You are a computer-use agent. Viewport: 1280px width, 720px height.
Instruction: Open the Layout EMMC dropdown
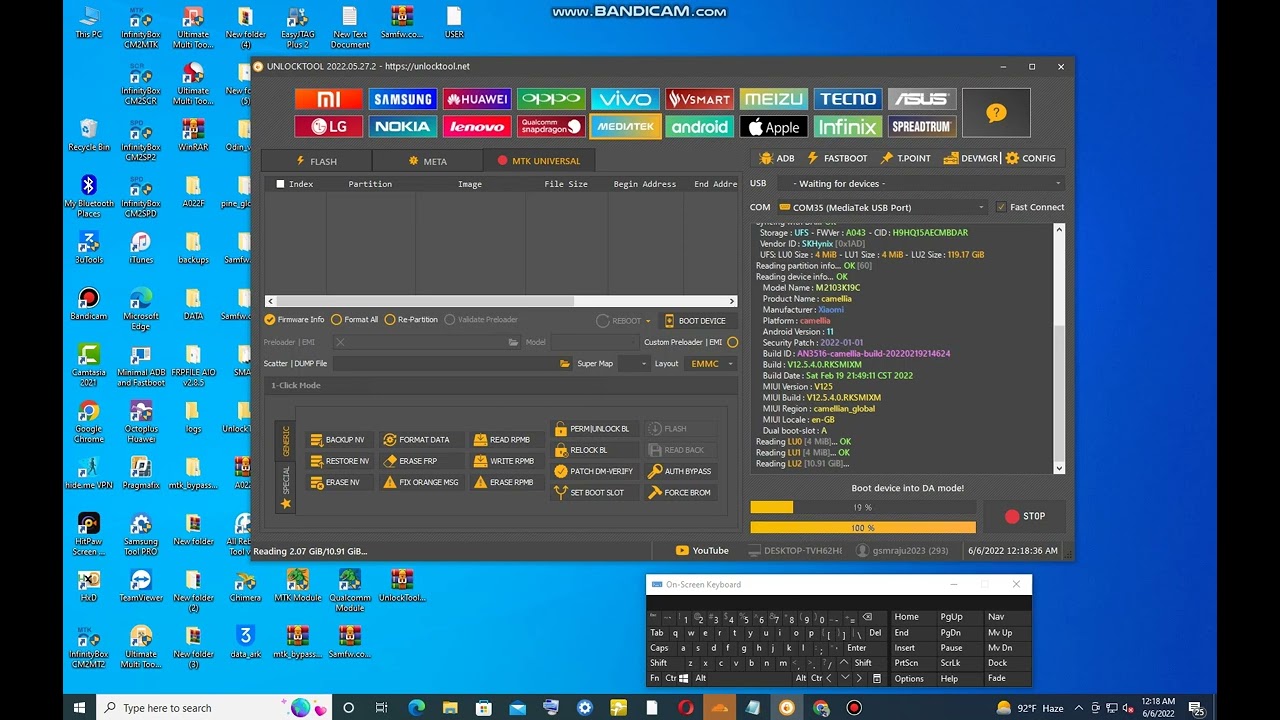(713, 364)
